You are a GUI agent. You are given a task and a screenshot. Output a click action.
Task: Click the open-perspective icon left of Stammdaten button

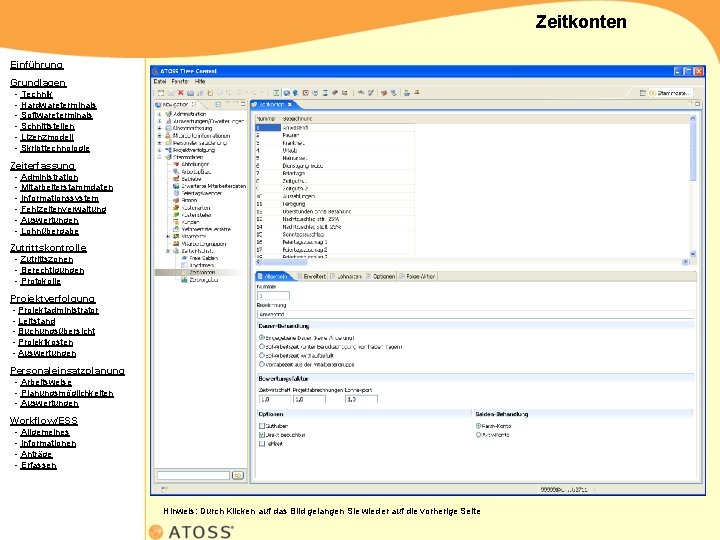(x=642, y=93)
